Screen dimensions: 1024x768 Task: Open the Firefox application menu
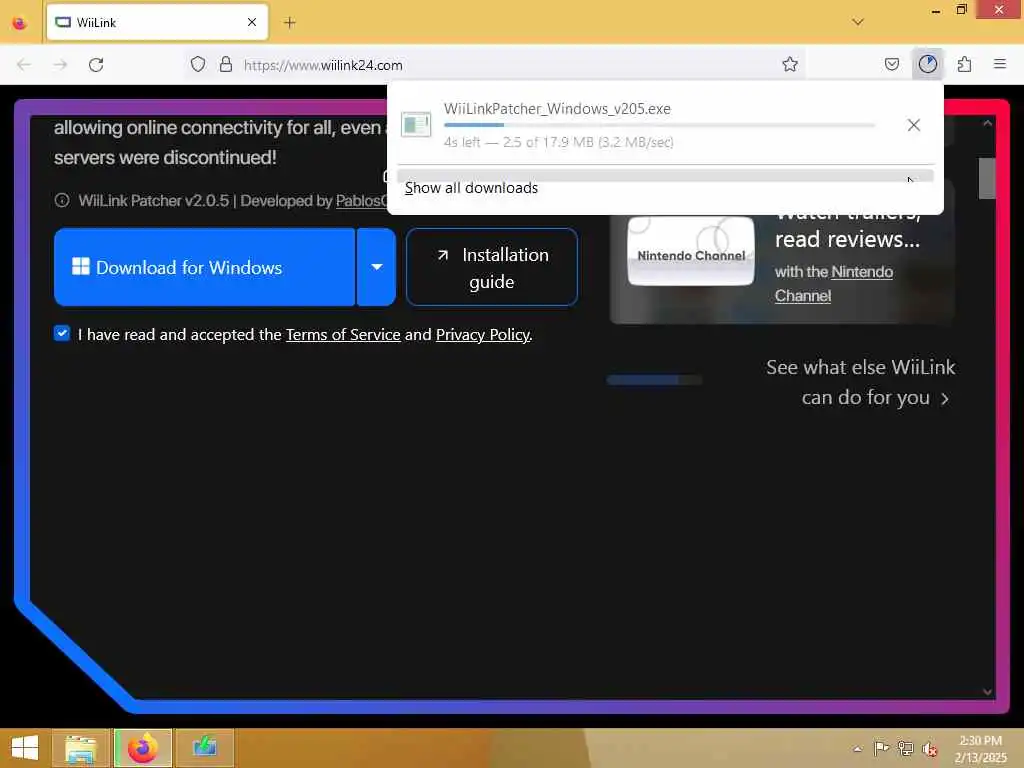(1000, 64)
